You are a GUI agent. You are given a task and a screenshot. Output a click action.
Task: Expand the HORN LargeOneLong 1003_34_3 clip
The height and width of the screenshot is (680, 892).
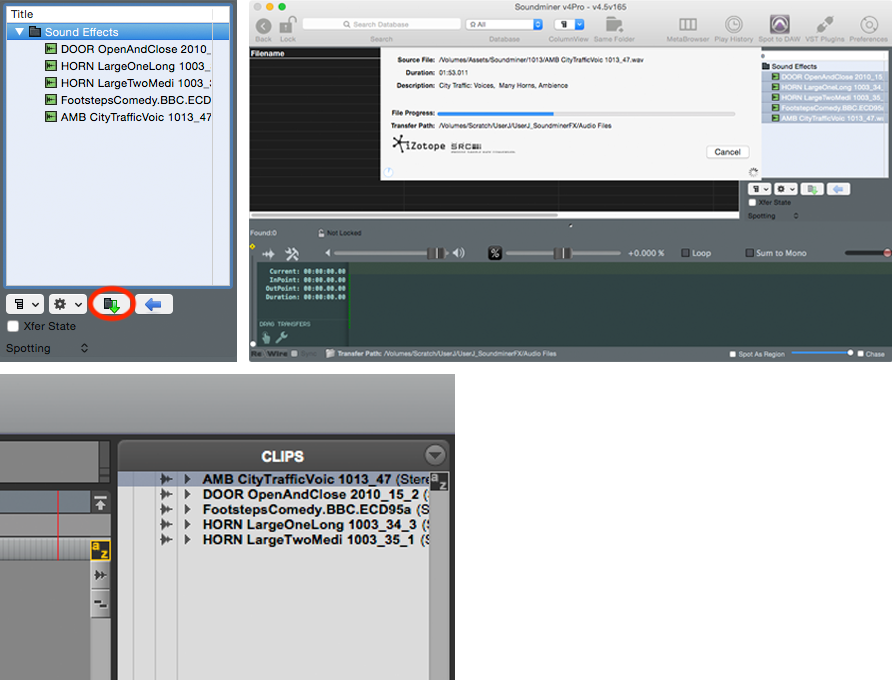(x=187, y=524)
